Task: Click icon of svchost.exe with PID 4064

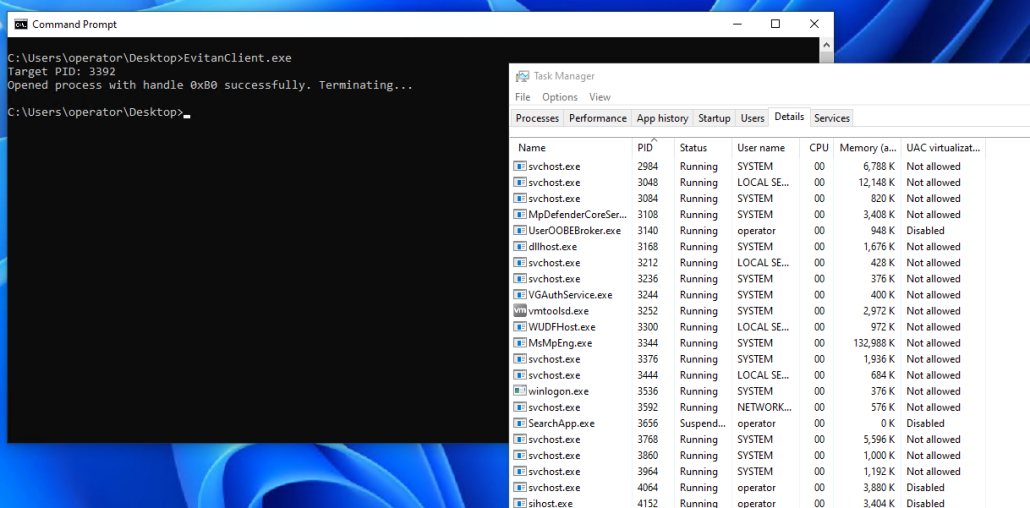Action: click(x=520, y=488)
